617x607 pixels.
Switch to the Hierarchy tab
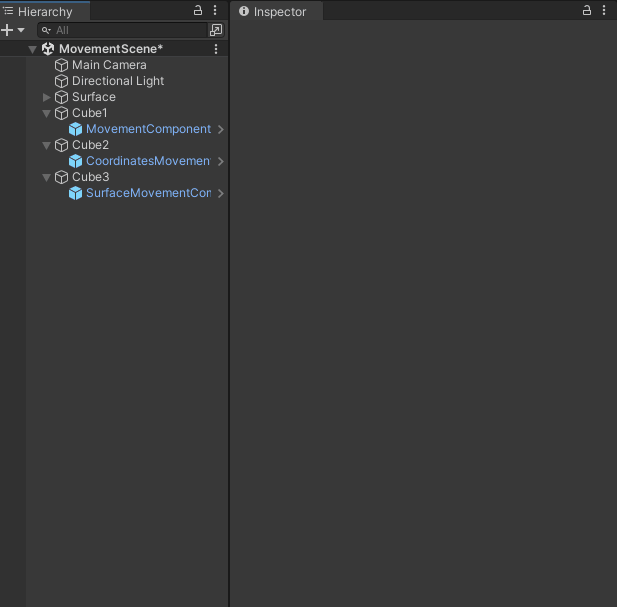pos(45,11)
